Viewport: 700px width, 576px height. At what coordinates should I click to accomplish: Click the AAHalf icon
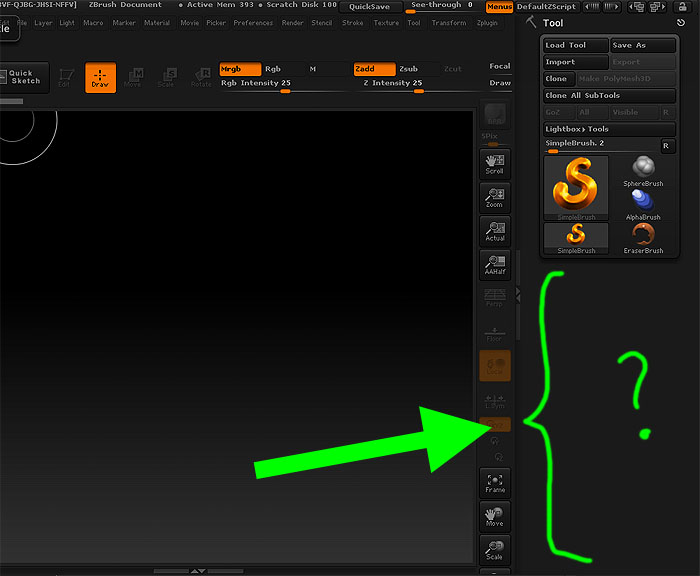click(x=495, y=264)
